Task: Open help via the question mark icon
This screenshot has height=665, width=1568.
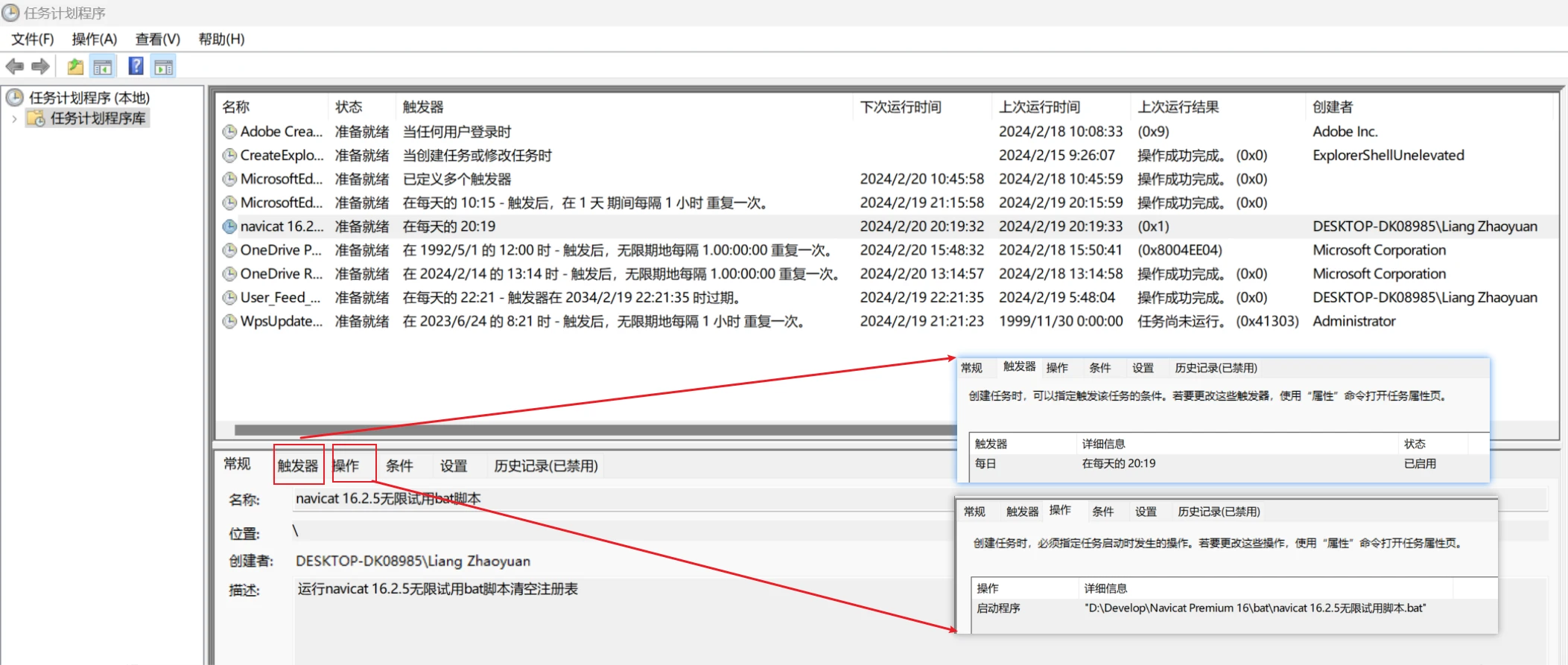Action: point(136,66)
